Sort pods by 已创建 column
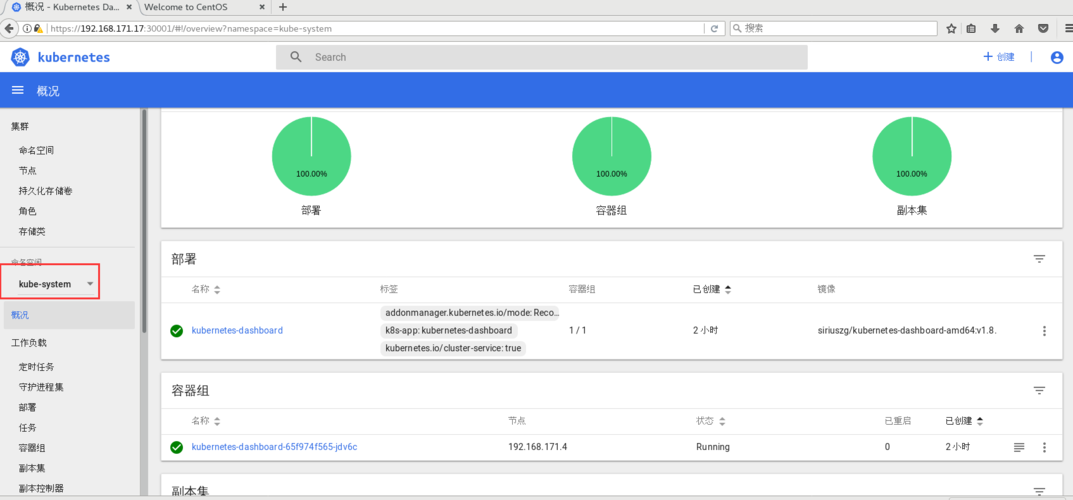This screenshot has width=1073, height=500. pyautogui.click(x=964, y=421)
